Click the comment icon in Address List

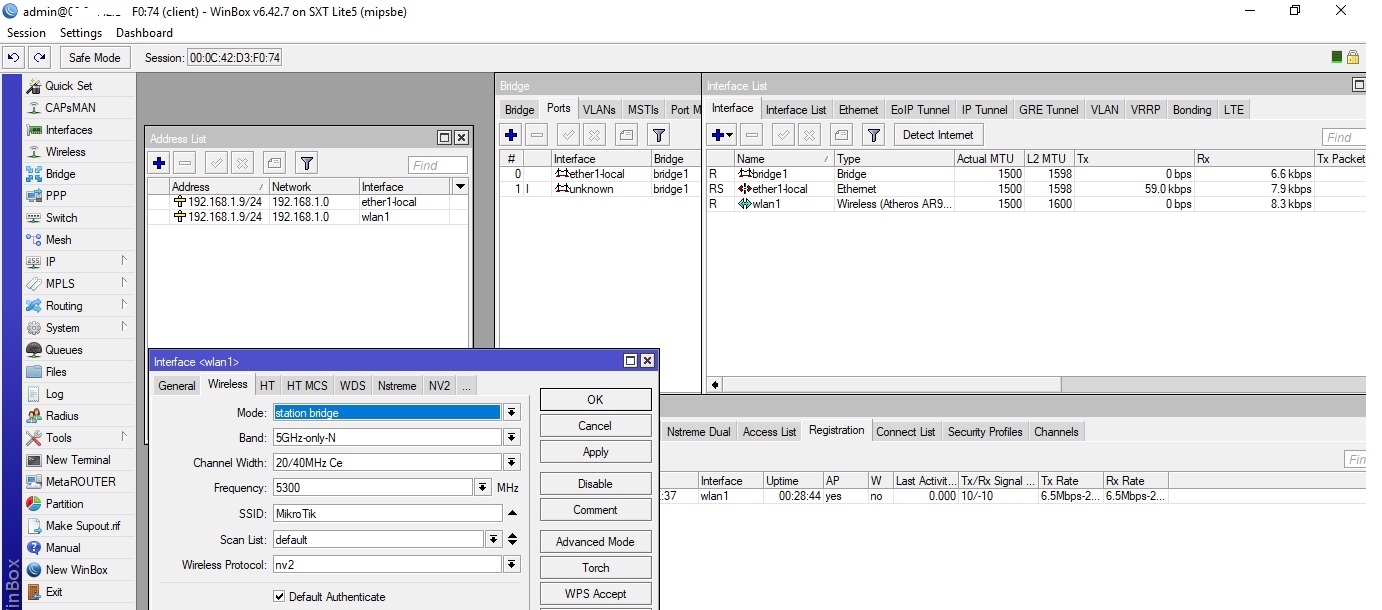click(275, 163)
